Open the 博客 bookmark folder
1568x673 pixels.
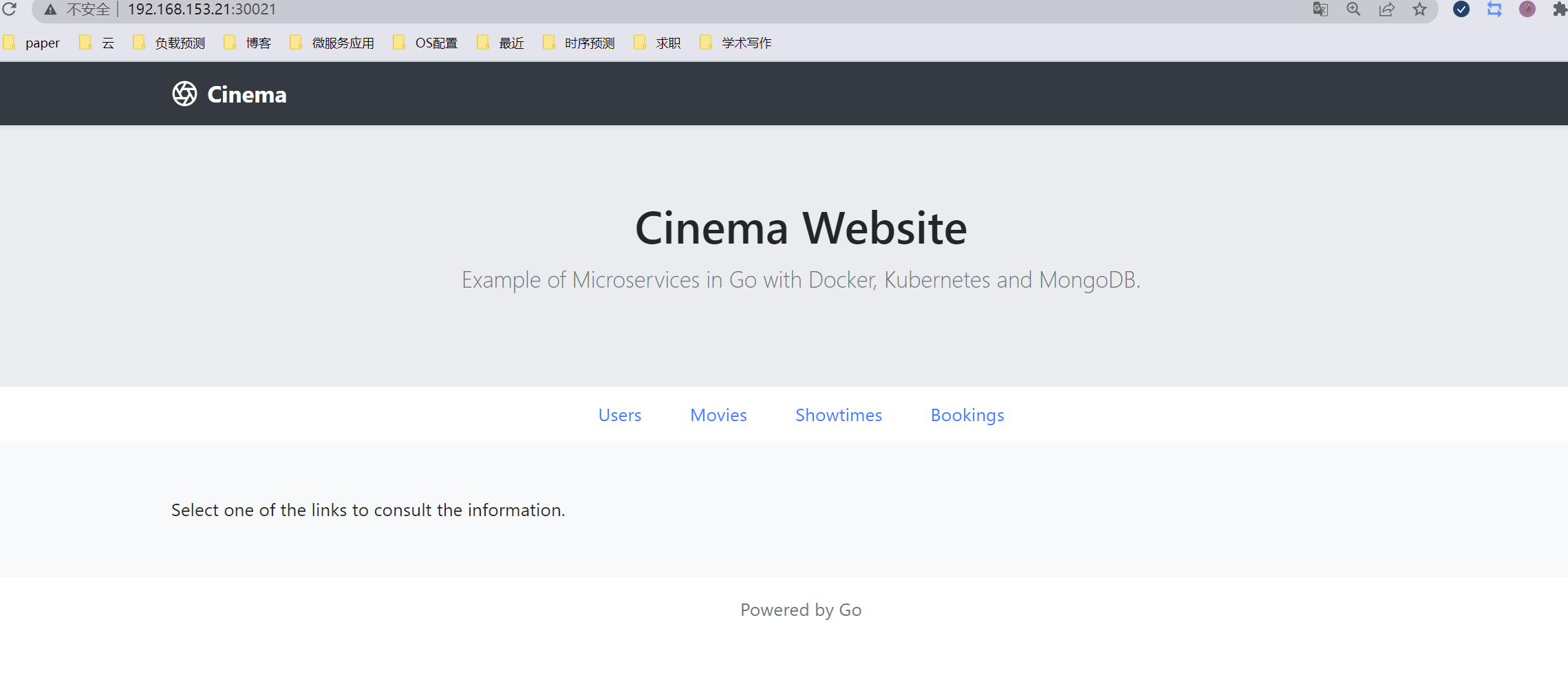[248, 43]
